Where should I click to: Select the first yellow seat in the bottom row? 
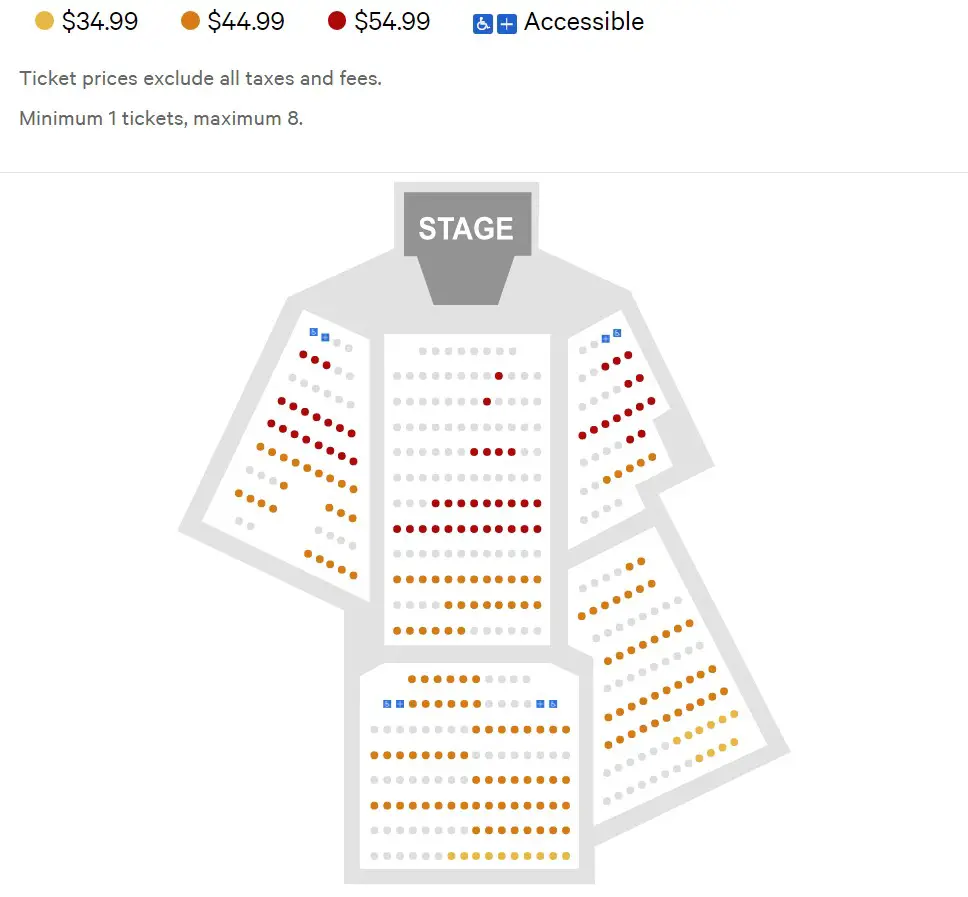coord(451,856)
